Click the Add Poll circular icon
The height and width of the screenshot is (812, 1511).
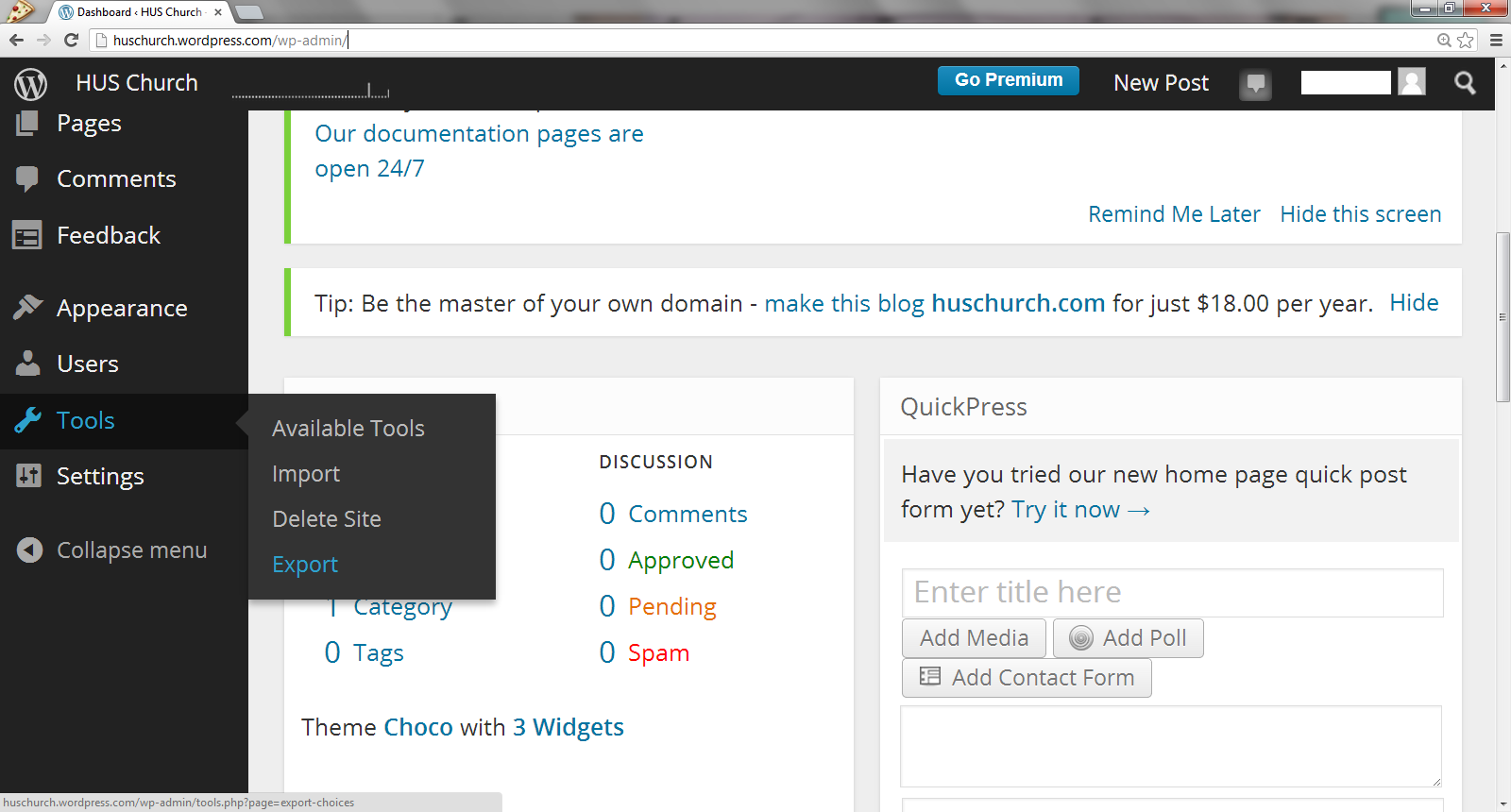pyautogui.click(x=1081, y=638)
